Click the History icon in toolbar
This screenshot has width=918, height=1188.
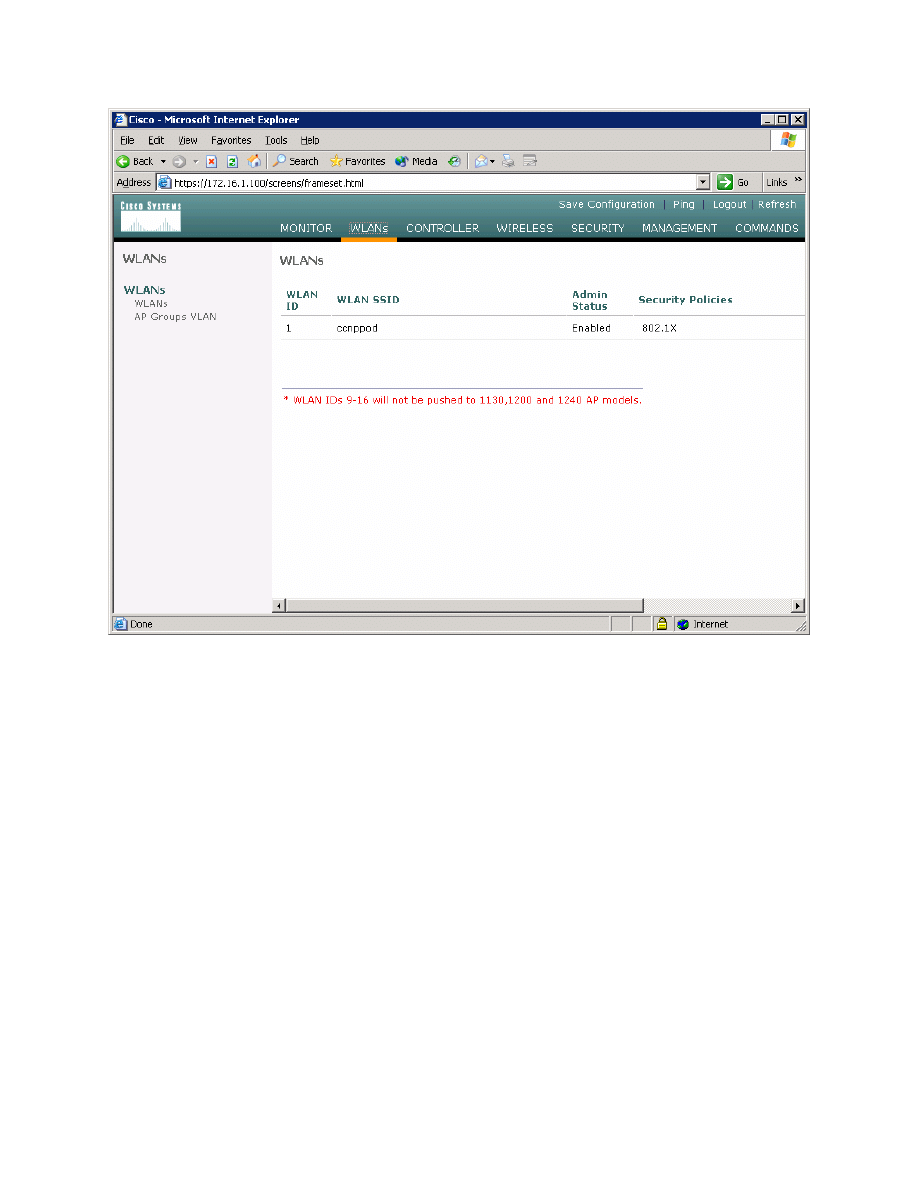454,161
